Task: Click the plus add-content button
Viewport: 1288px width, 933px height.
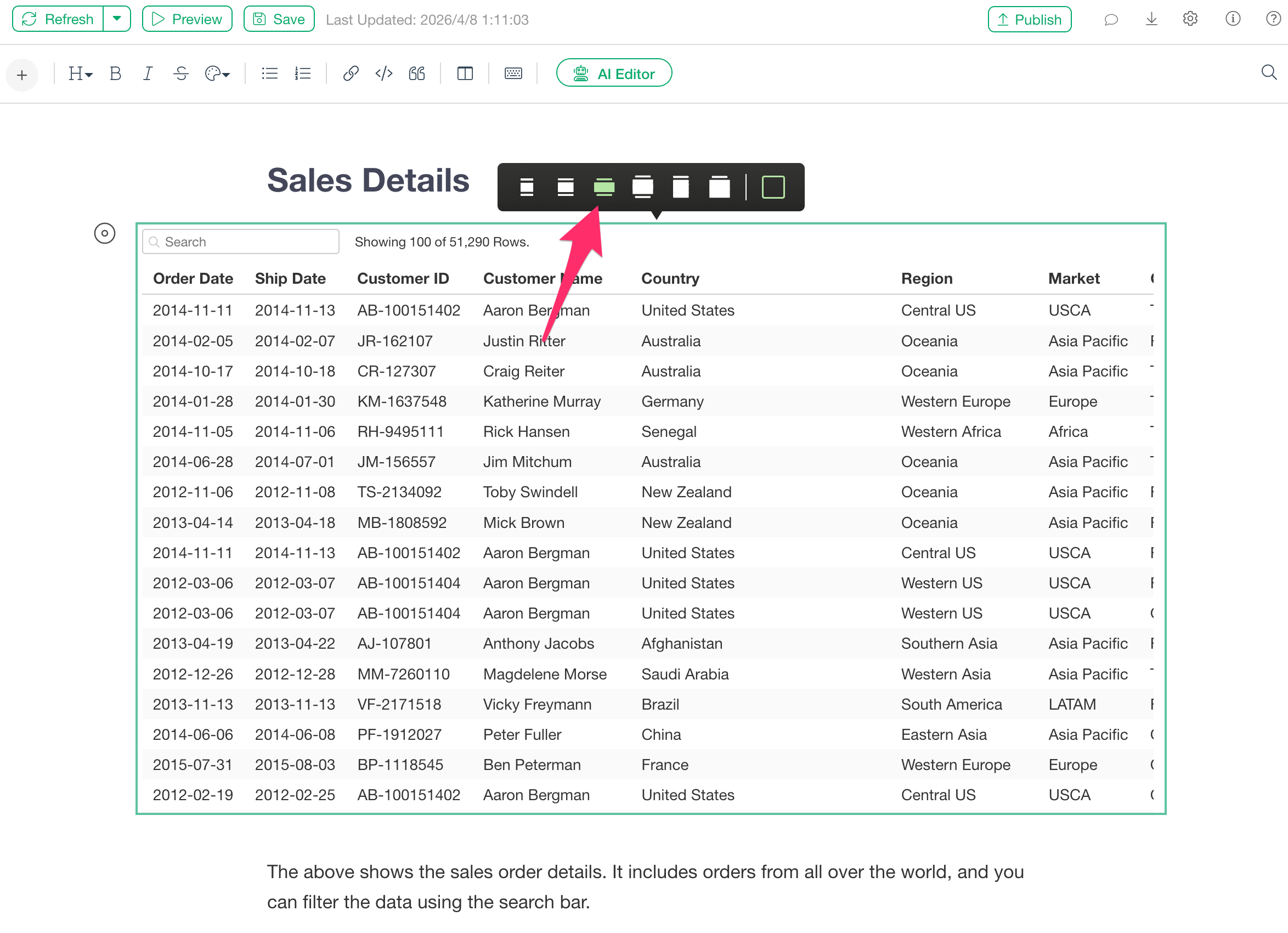Action: (x=22, y=75)
